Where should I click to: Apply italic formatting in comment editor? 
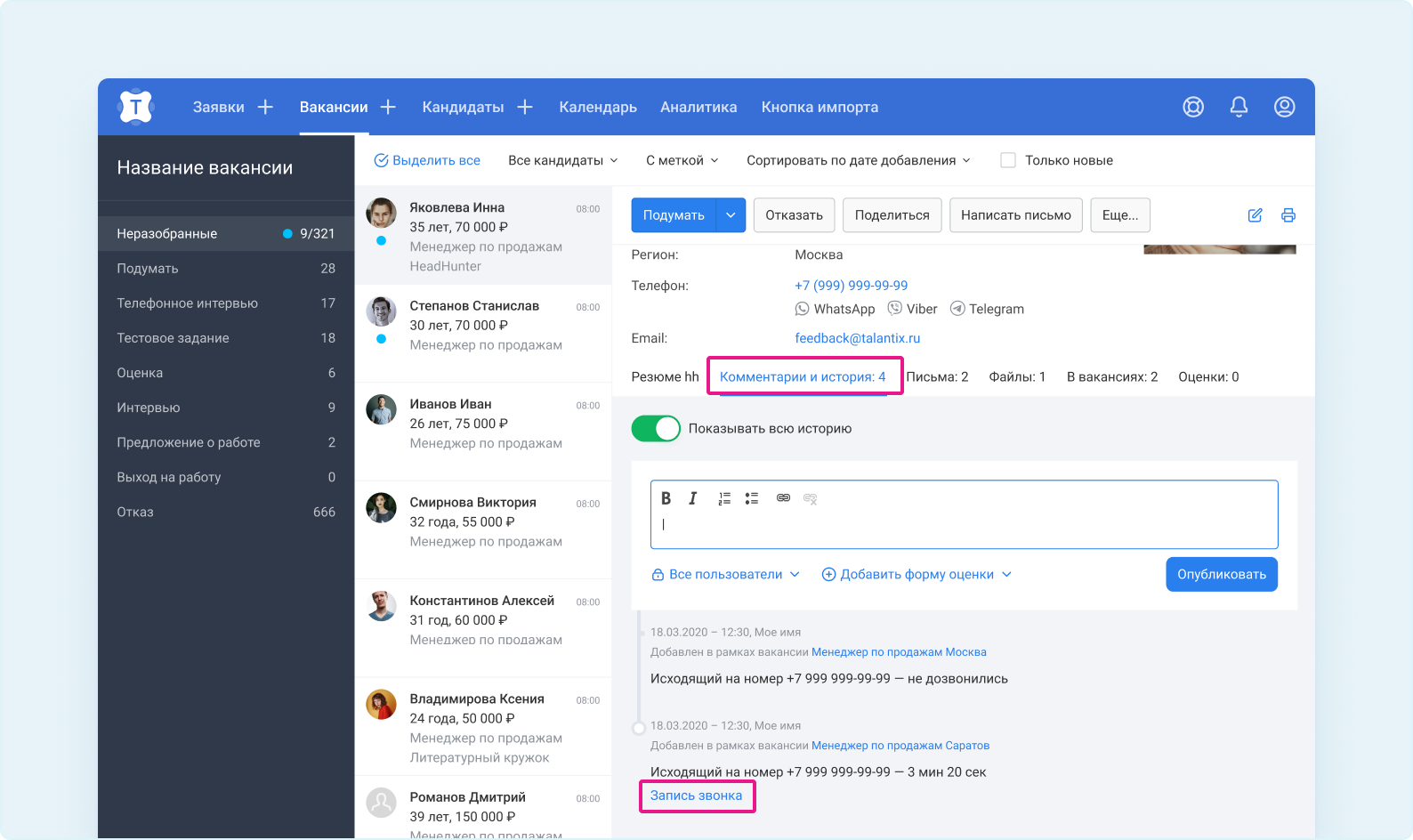tap(692, 498)
